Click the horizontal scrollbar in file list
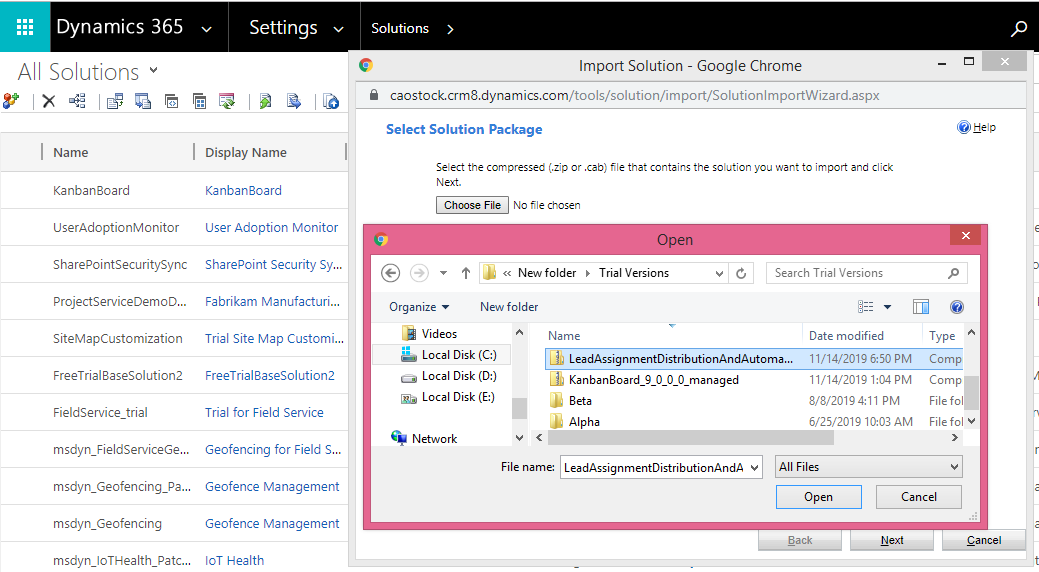The image size is (1039, 572). click(690, 437)
